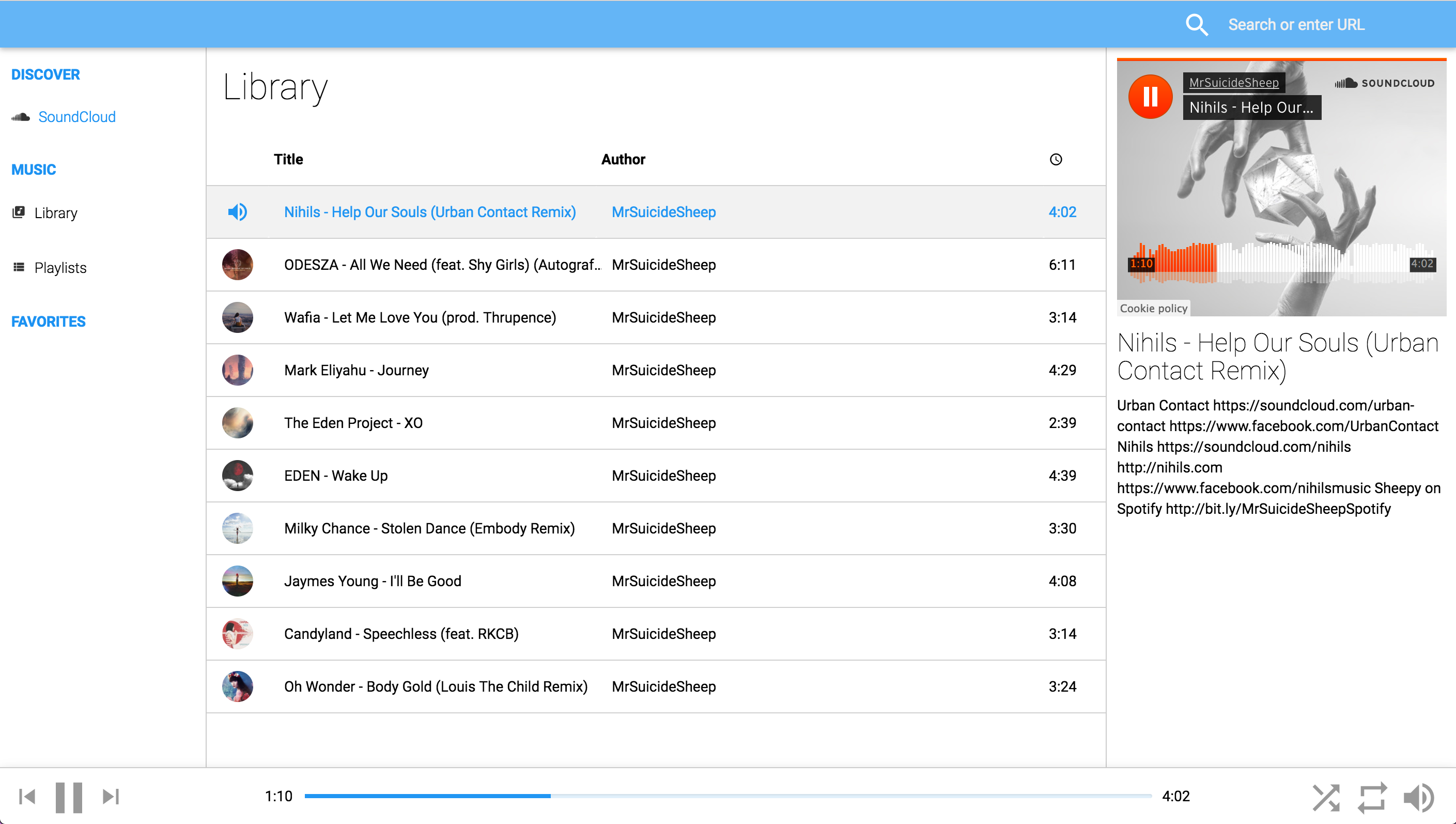Click the MrSuicideSheep author on Wafia row
The width and height of the screenshot is (1456, 824).
tap(663, 317)
